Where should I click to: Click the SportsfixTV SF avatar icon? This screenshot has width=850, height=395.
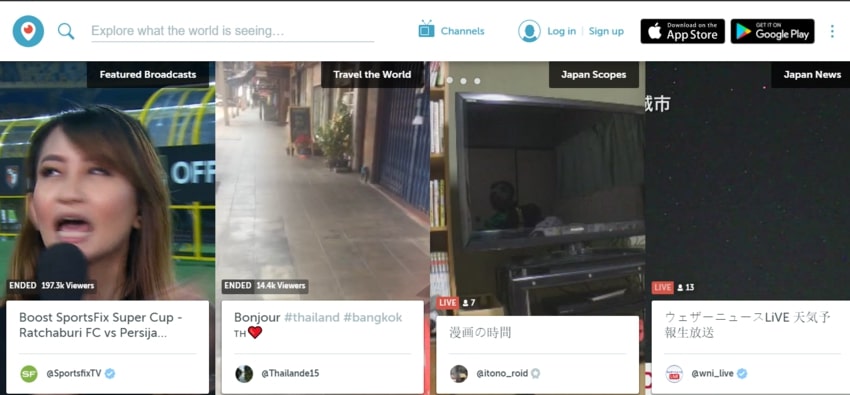tap(29, 373)
